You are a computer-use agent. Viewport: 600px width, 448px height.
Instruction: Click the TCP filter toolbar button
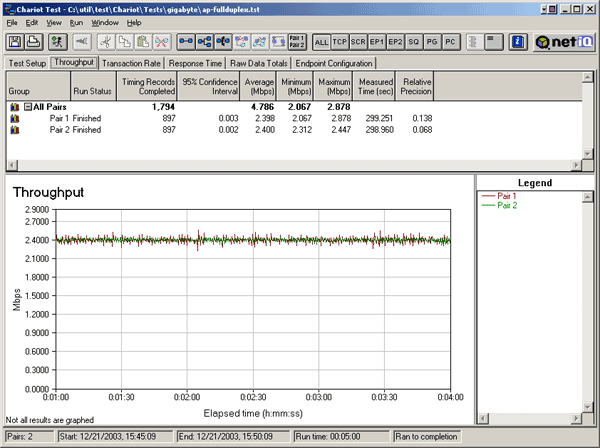(x=341, y=42)
